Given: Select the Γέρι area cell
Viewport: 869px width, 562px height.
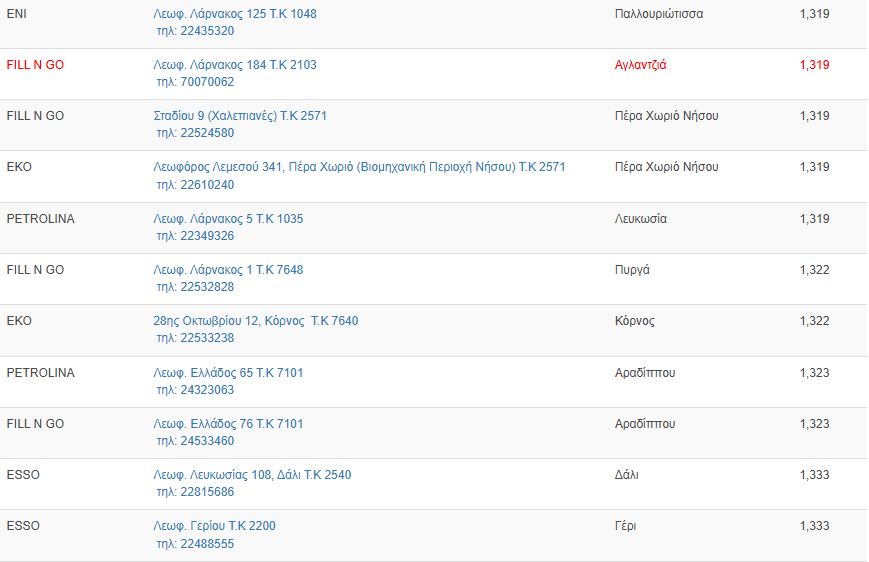Looking at the screenshot, I should [x=625, y=526].
